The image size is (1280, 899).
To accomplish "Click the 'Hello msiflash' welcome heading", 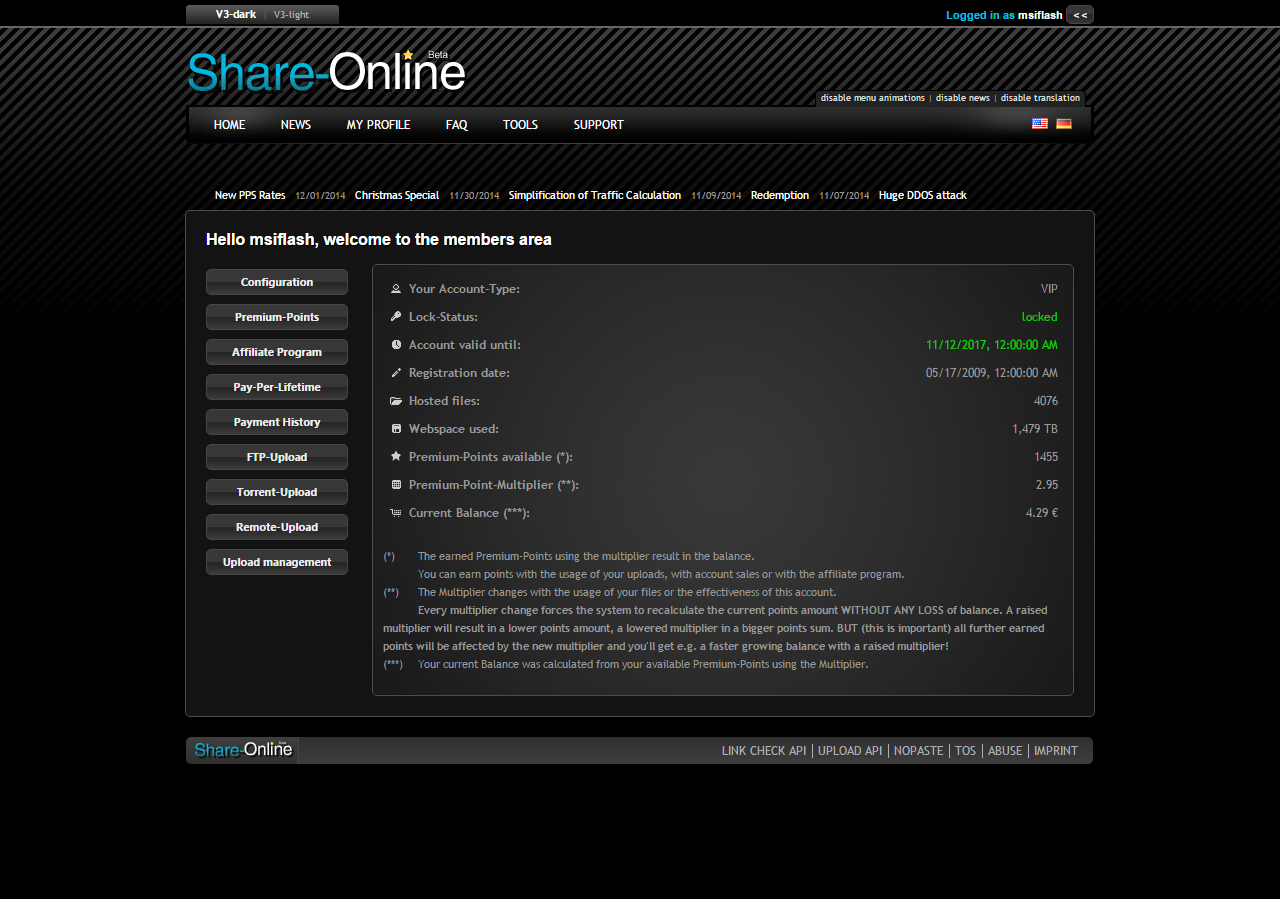I will 379,240.
